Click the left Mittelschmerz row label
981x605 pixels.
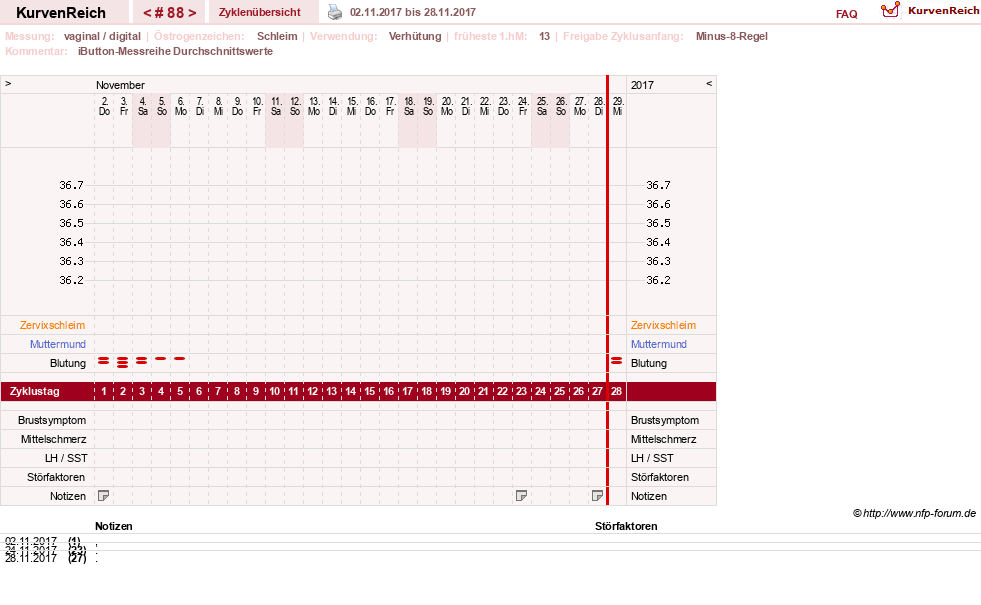coord(53,439)
